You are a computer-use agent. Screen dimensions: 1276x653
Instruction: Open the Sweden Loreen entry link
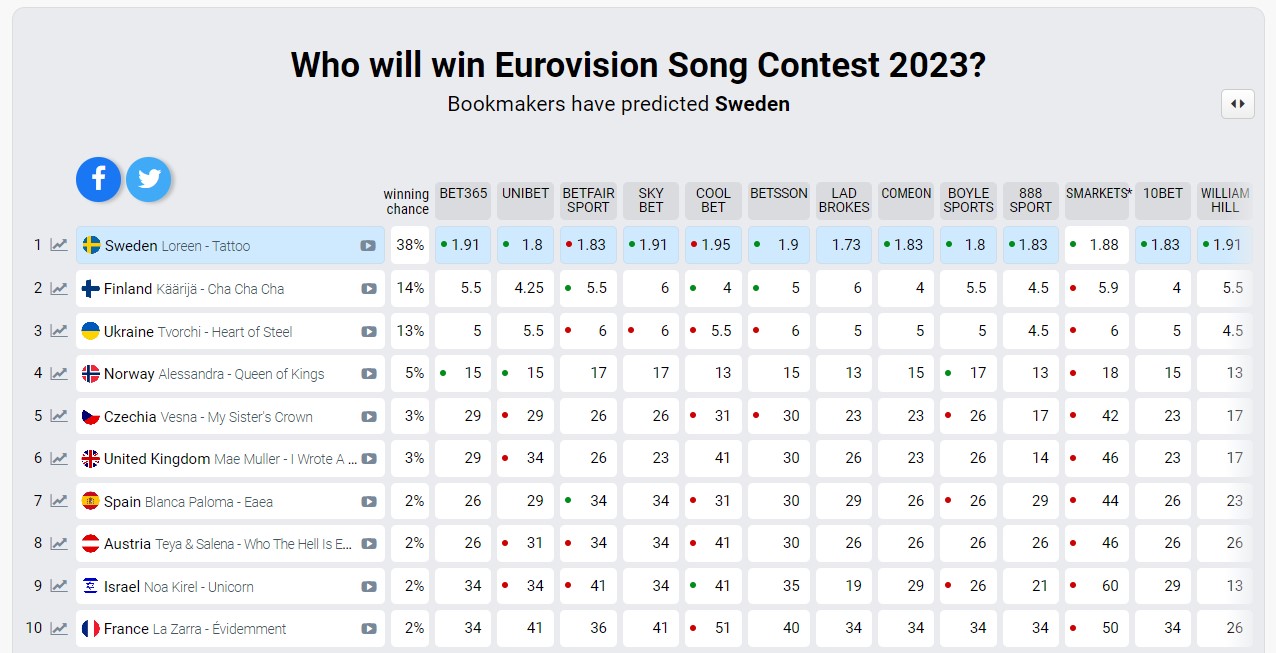[x=177, y=246]
